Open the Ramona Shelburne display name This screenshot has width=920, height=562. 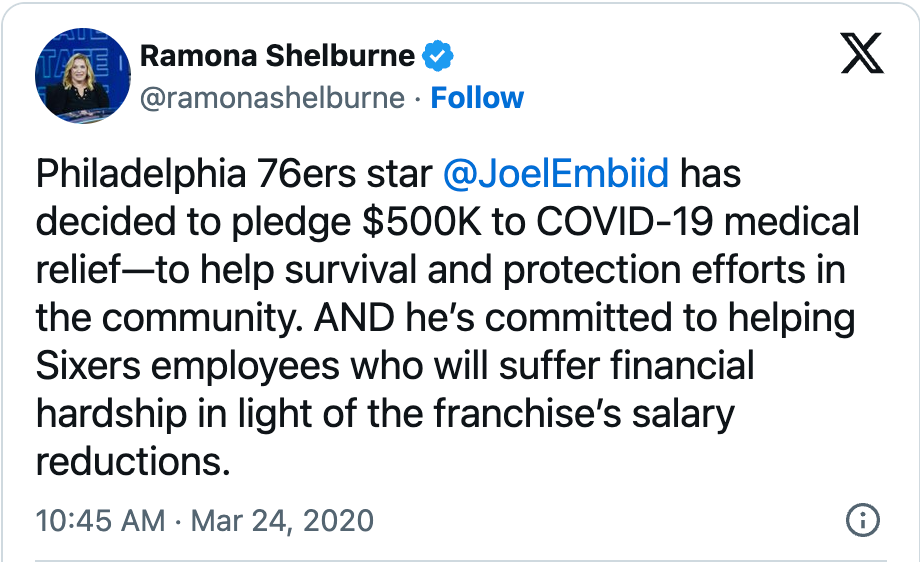click(x=277, y=56)
